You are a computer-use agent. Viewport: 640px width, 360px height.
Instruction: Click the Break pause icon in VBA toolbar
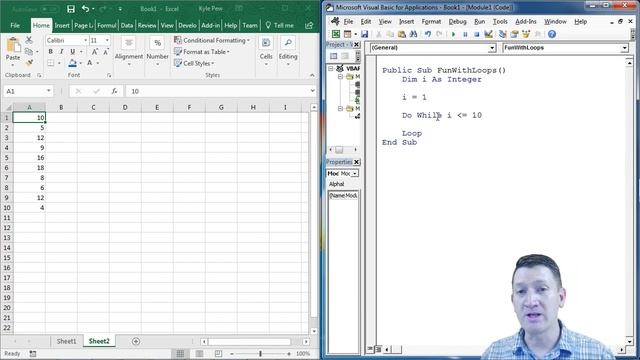click(465, 34)
